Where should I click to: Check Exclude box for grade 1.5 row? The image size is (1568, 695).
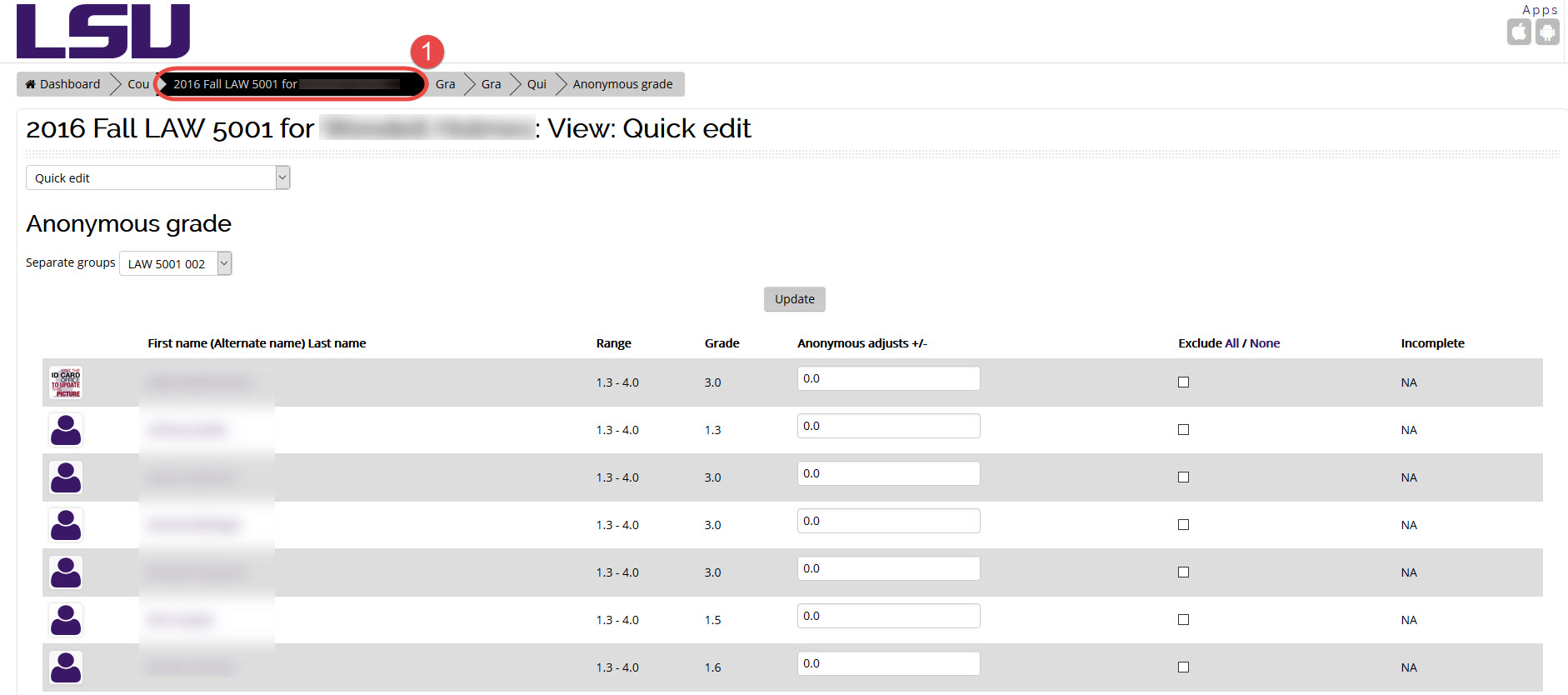click(x=1183, y=620)
